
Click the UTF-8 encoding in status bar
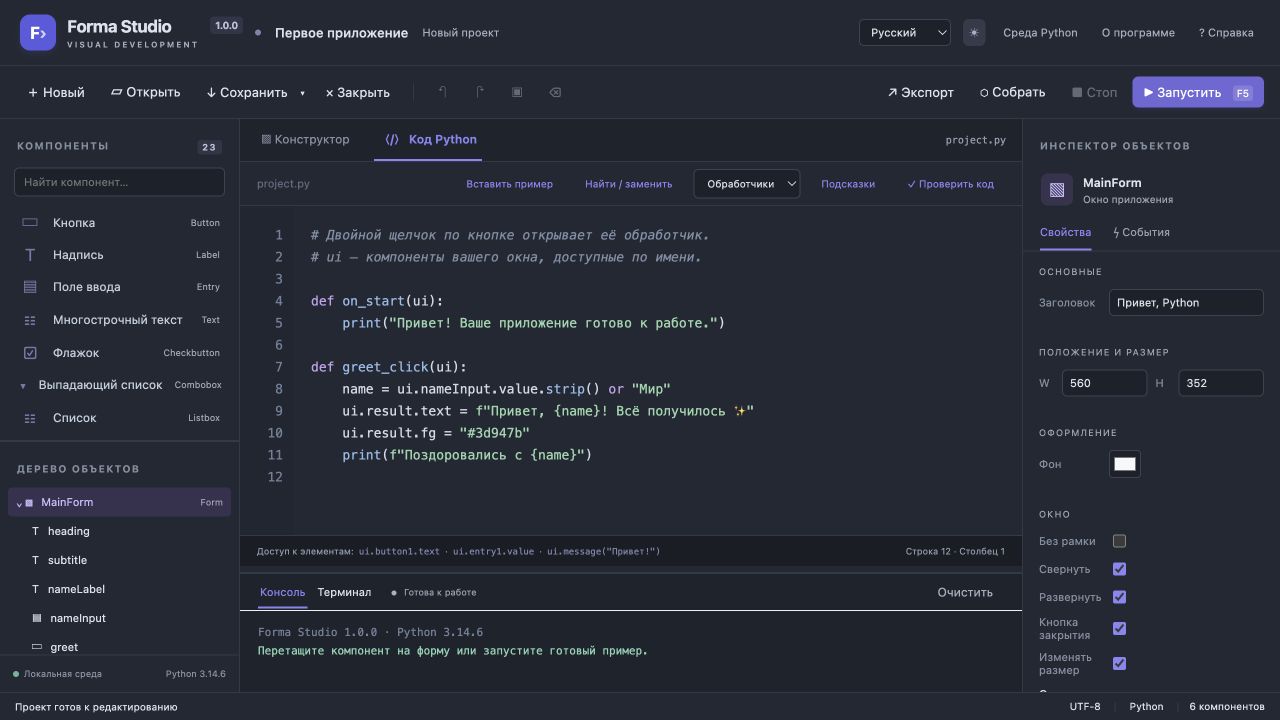(x=1085, y=706)
